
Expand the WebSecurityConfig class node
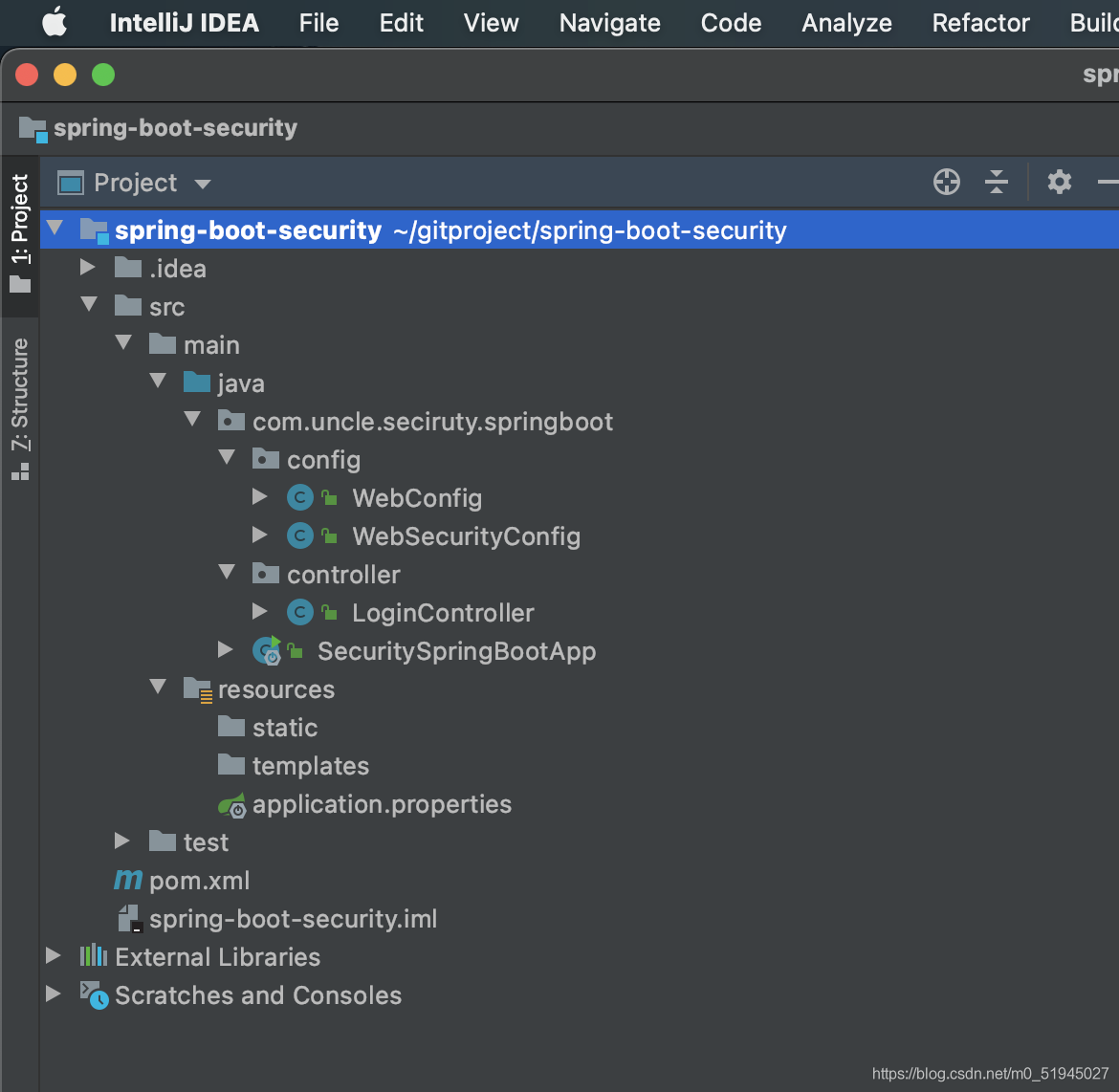tap(259, 535)
